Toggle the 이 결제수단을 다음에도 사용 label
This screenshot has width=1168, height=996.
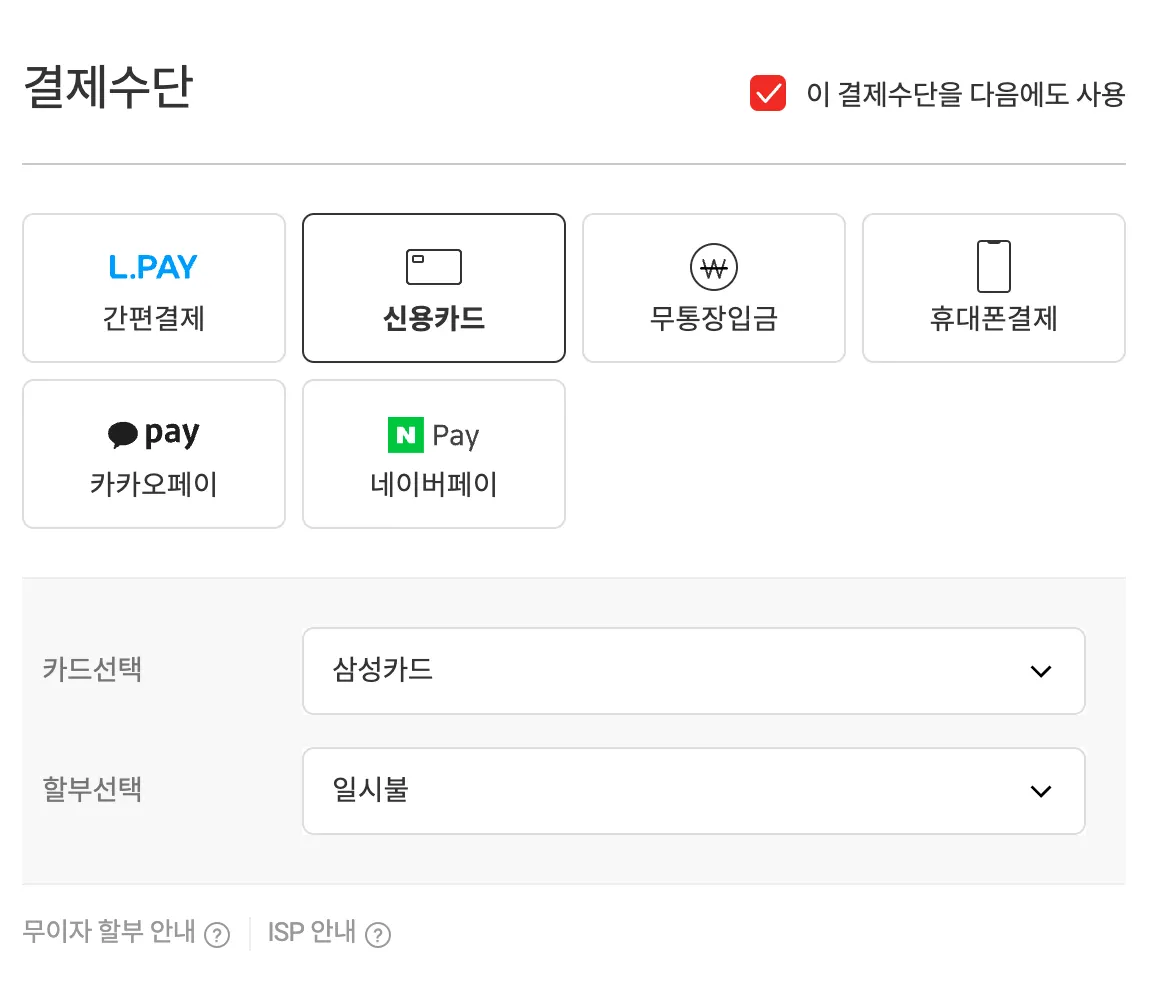[965, 94]
